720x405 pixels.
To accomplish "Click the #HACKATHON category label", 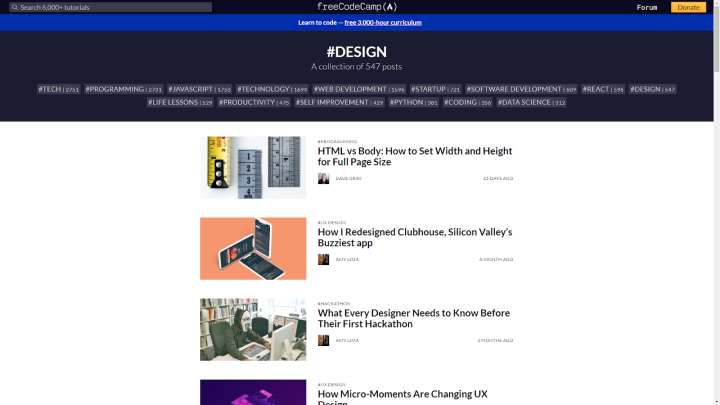I will click(334, 304).
